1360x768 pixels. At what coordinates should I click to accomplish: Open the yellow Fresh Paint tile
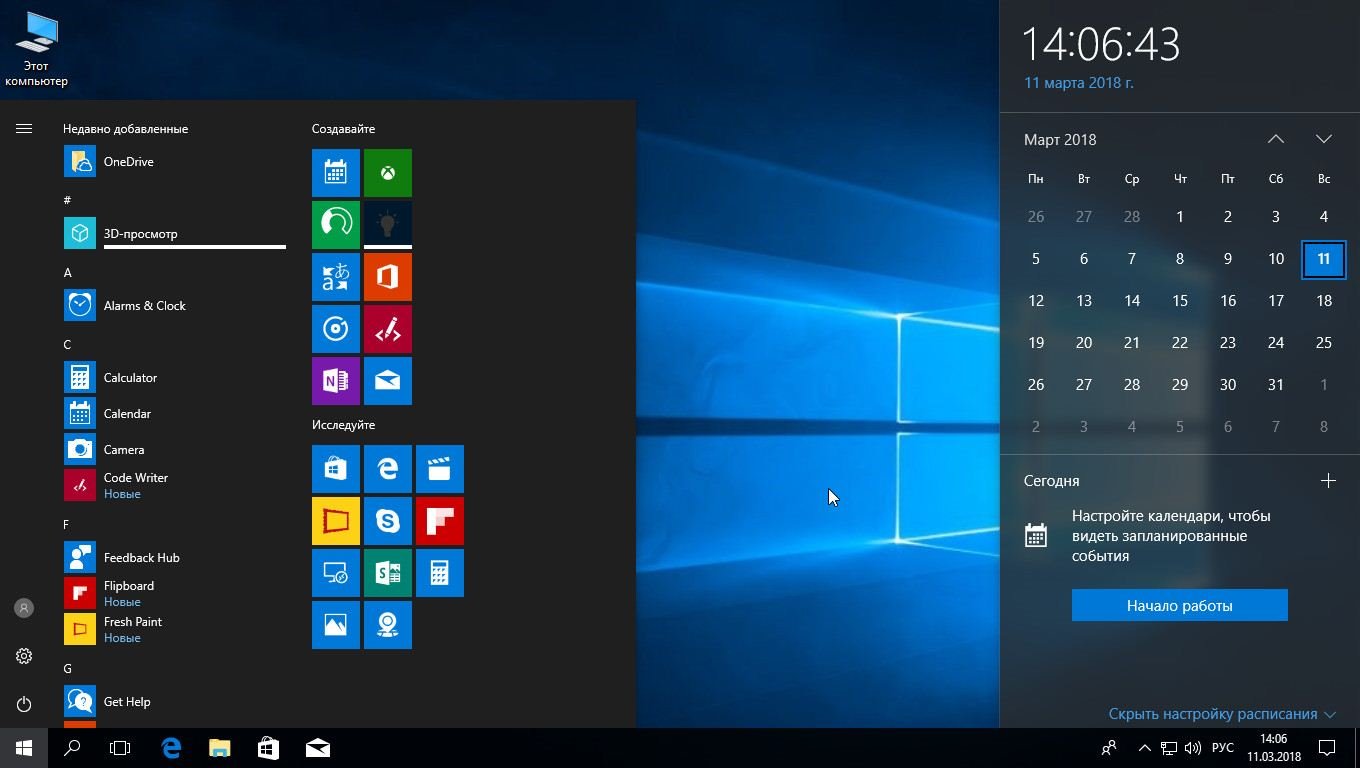click(x=336, y=521)
